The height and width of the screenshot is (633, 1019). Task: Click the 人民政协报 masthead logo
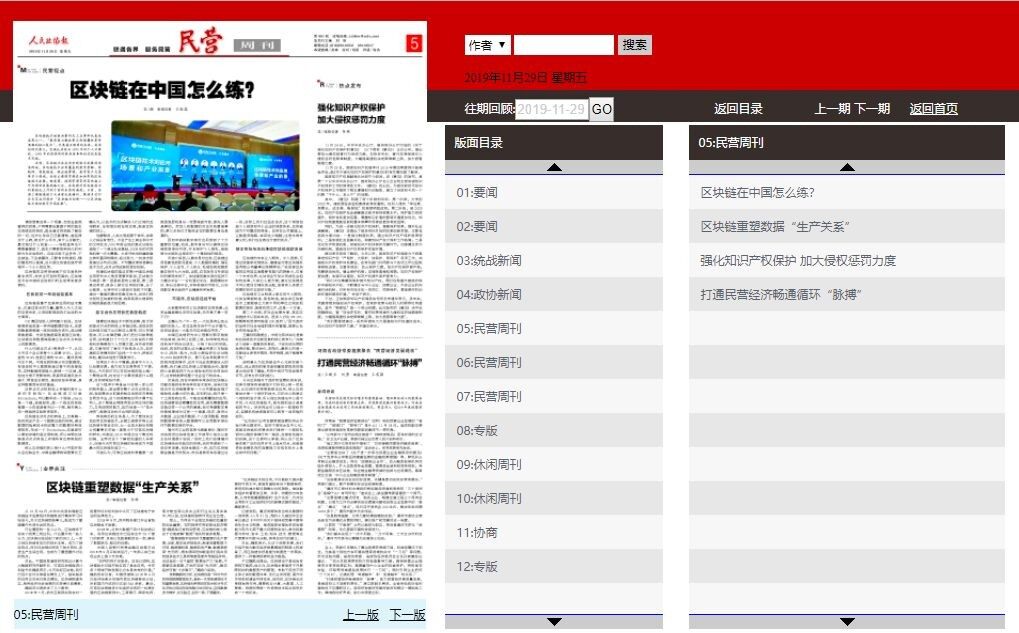[x=49, y=40]
